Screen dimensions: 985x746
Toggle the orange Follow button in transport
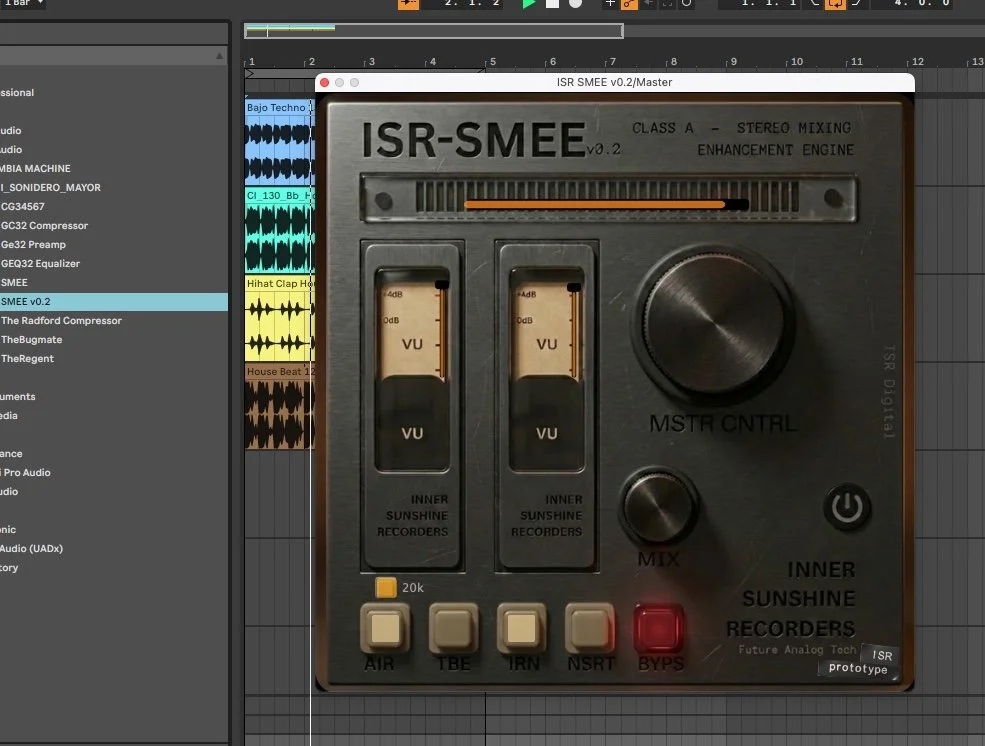tap(408, 3)
